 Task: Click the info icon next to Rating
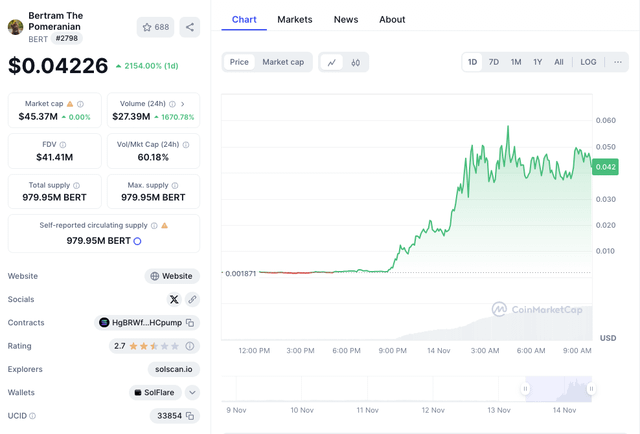click(x=190, y=346)
